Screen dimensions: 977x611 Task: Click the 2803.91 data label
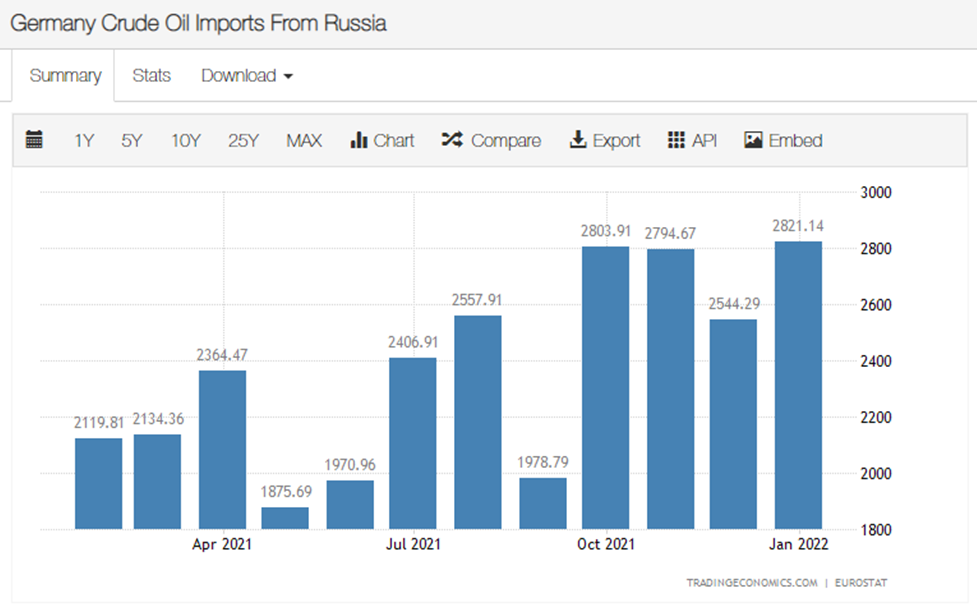(x=606, y=231)
